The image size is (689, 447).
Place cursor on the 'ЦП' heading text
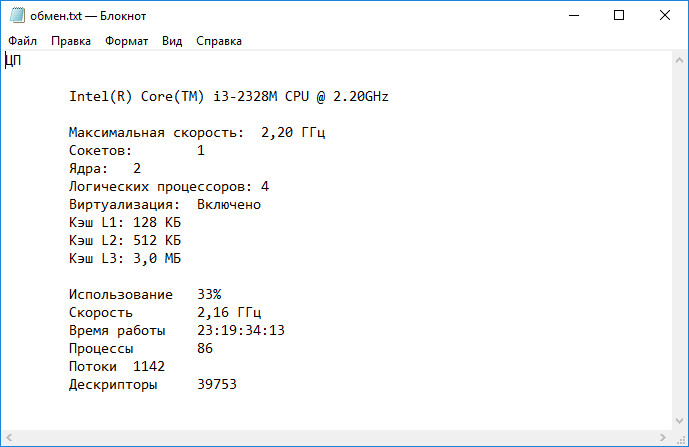(13, 60)
